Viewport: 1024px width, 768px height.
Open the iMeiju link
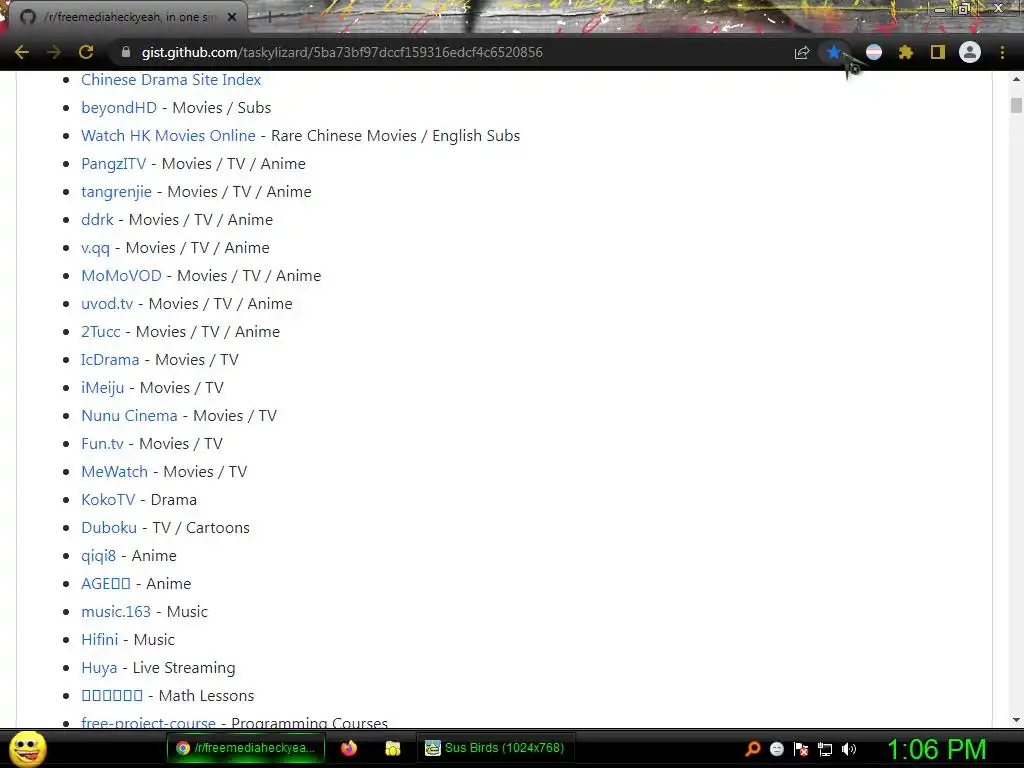point(103,388)
